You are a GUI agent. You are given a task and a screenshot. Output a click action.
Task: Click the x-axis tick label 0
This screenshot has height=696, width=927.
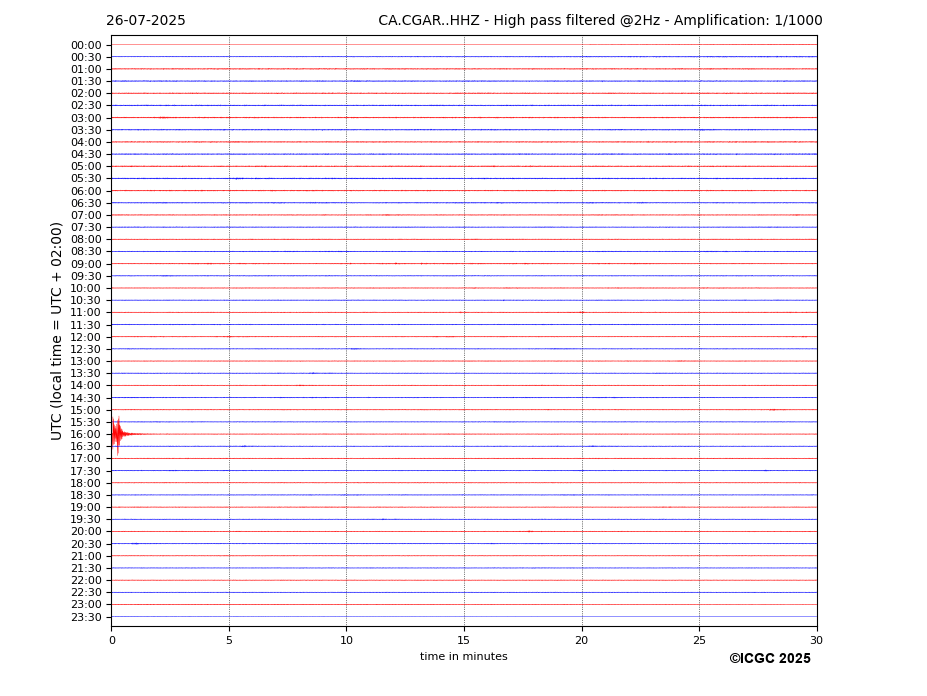[112, 640]
